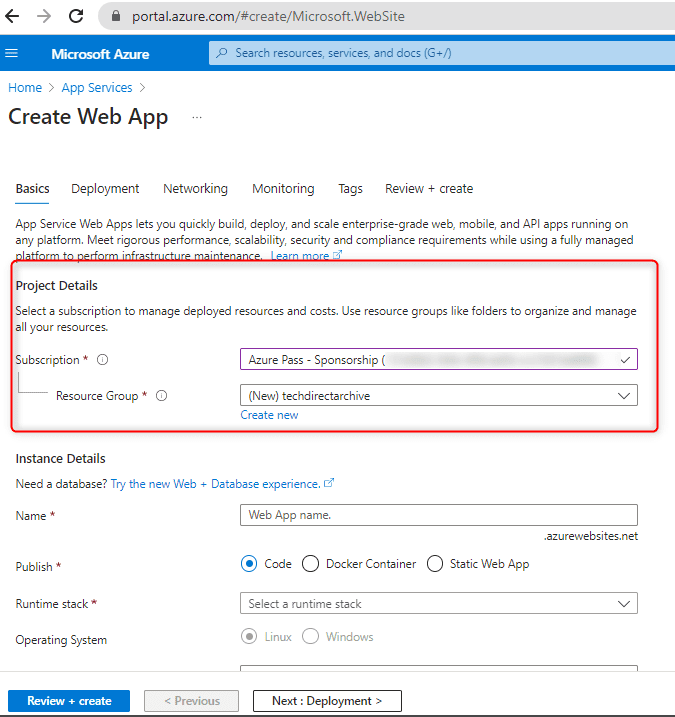Open the Review + create tab
The image size is (675, 717).
click(x=429, y=189)
